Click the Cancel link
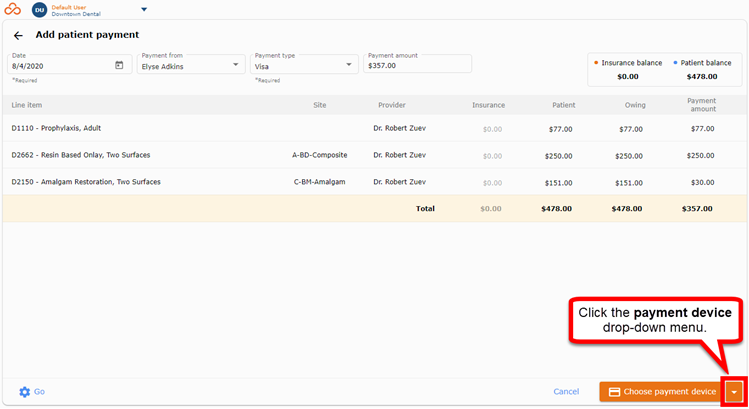 point(566,391)
